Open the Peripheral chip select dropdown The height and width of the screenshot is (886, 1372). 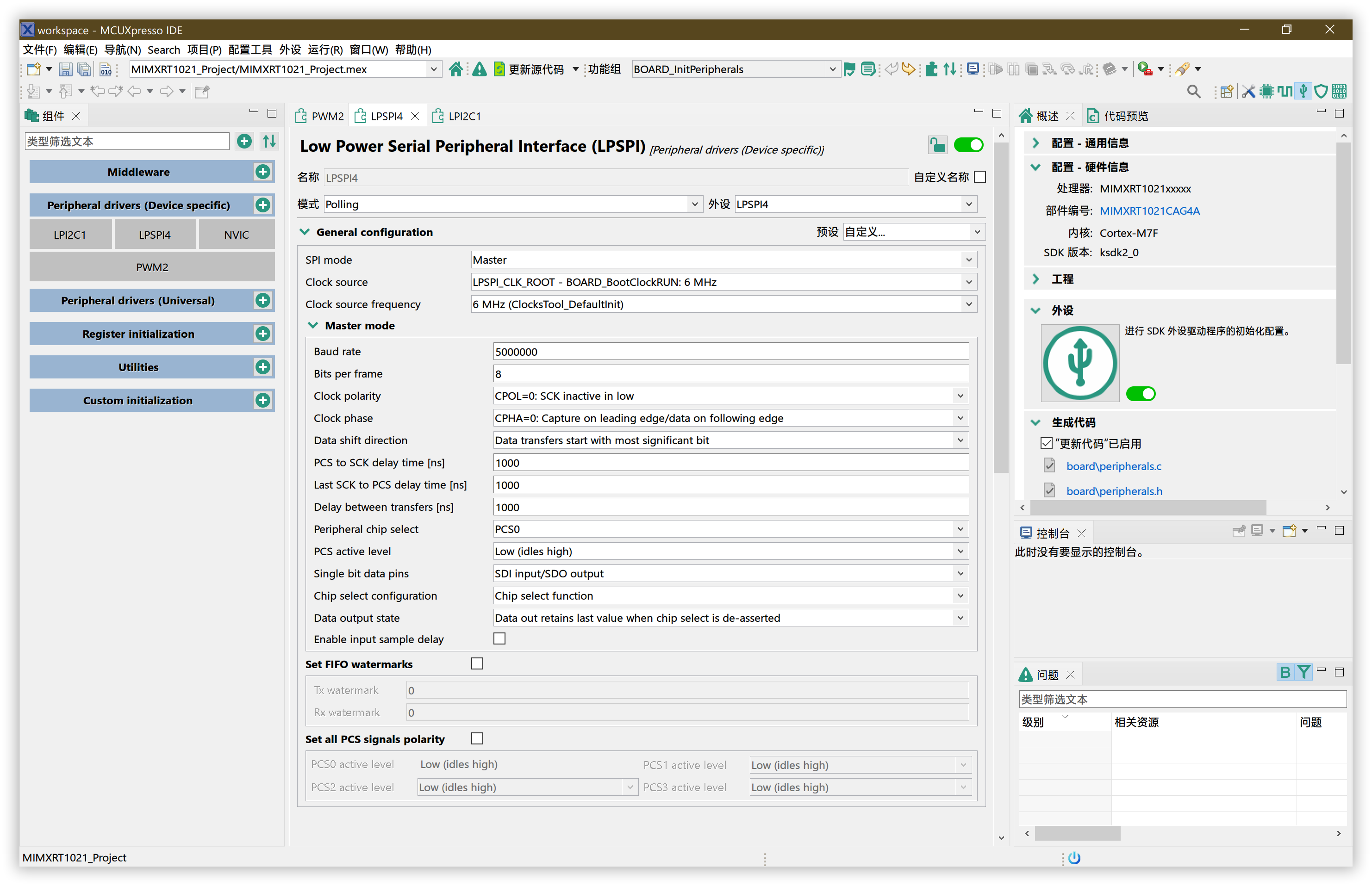coord(730,529)
